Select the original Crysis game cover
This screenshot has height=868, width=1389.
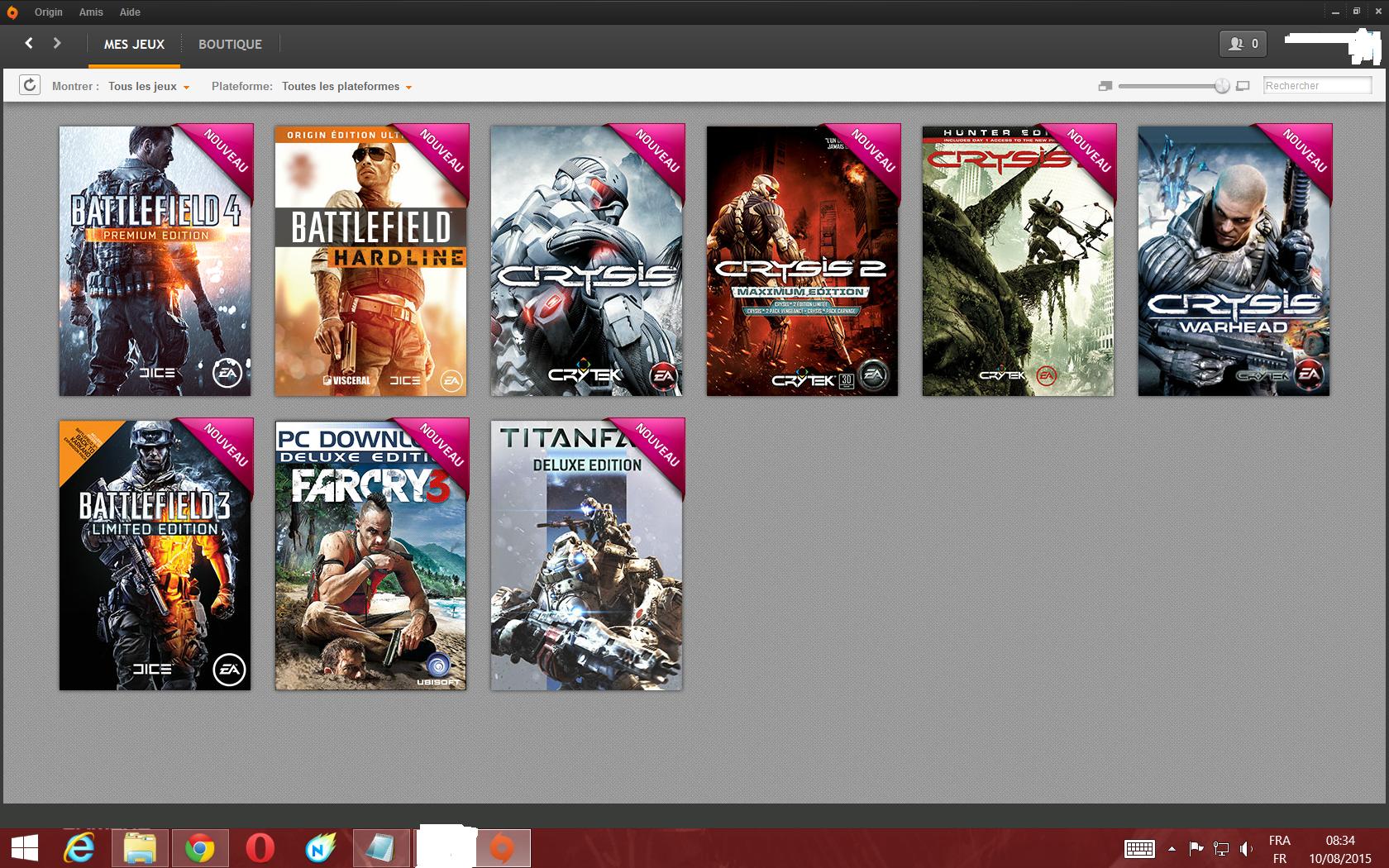point(587,260)
